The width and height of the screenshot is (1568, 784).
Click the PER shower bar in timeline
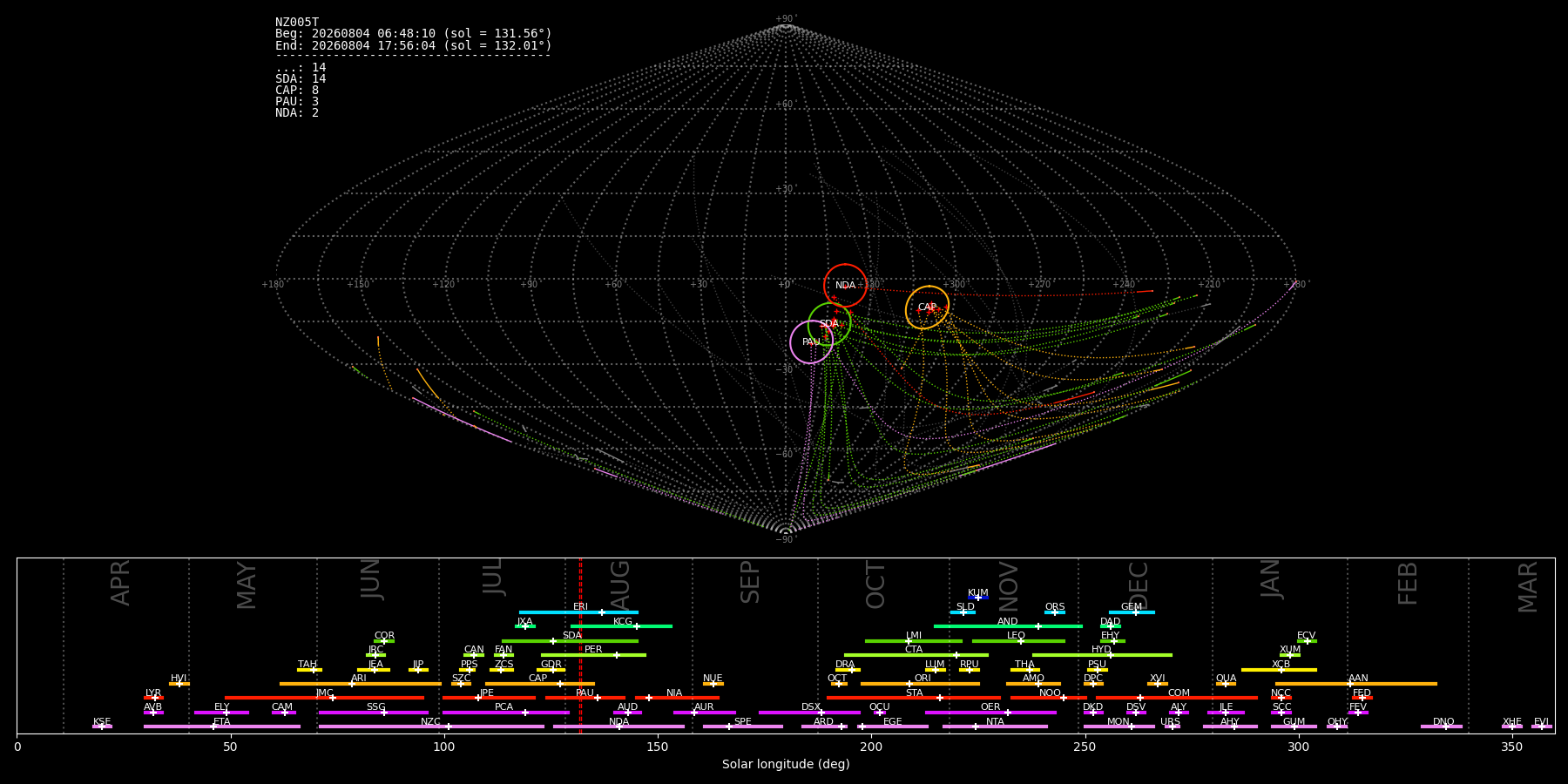point(593,655)
